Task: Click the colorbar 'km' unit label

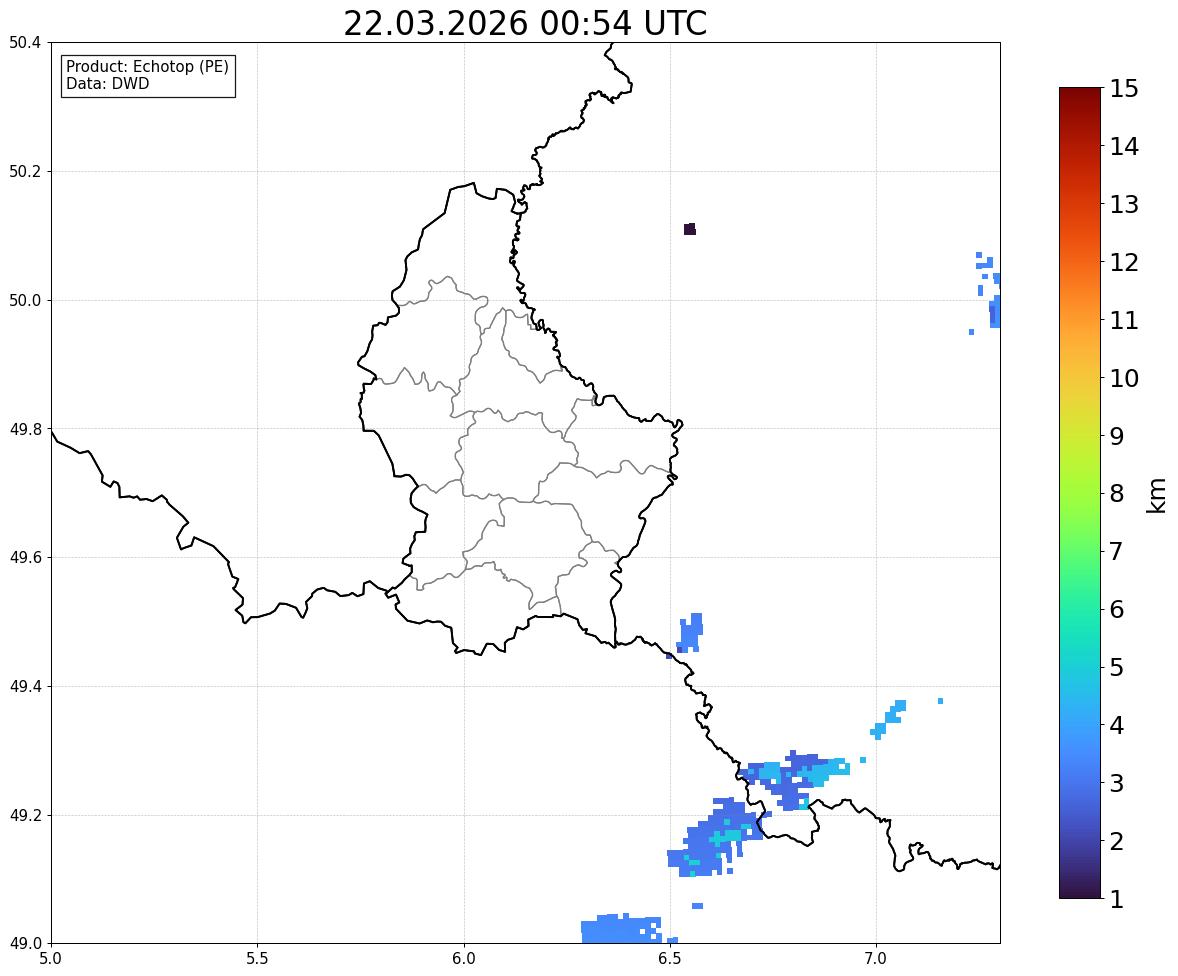Action: (1157, 496)
